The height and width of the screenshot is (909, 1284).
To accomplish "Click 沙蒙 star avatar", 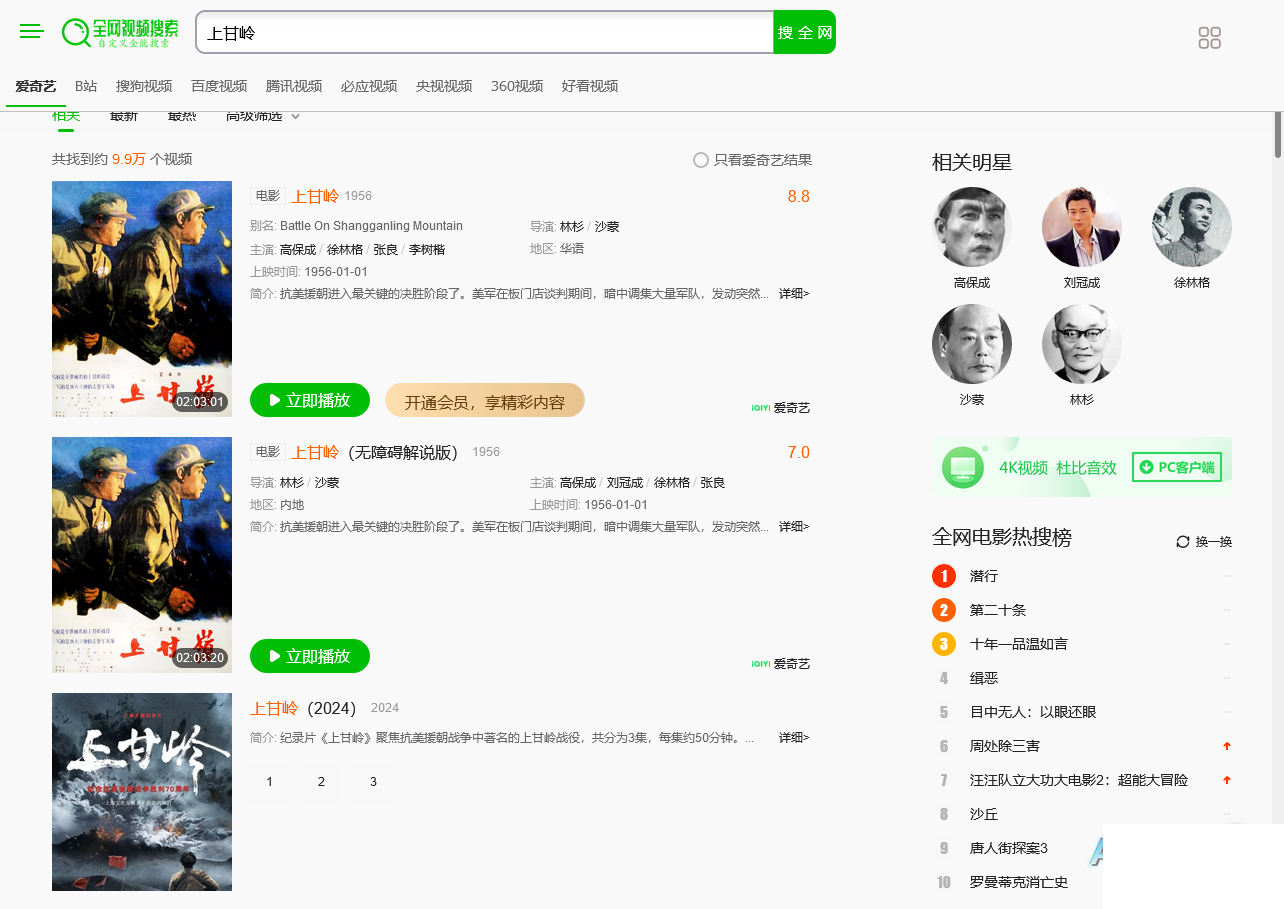I will click(972, 344).
